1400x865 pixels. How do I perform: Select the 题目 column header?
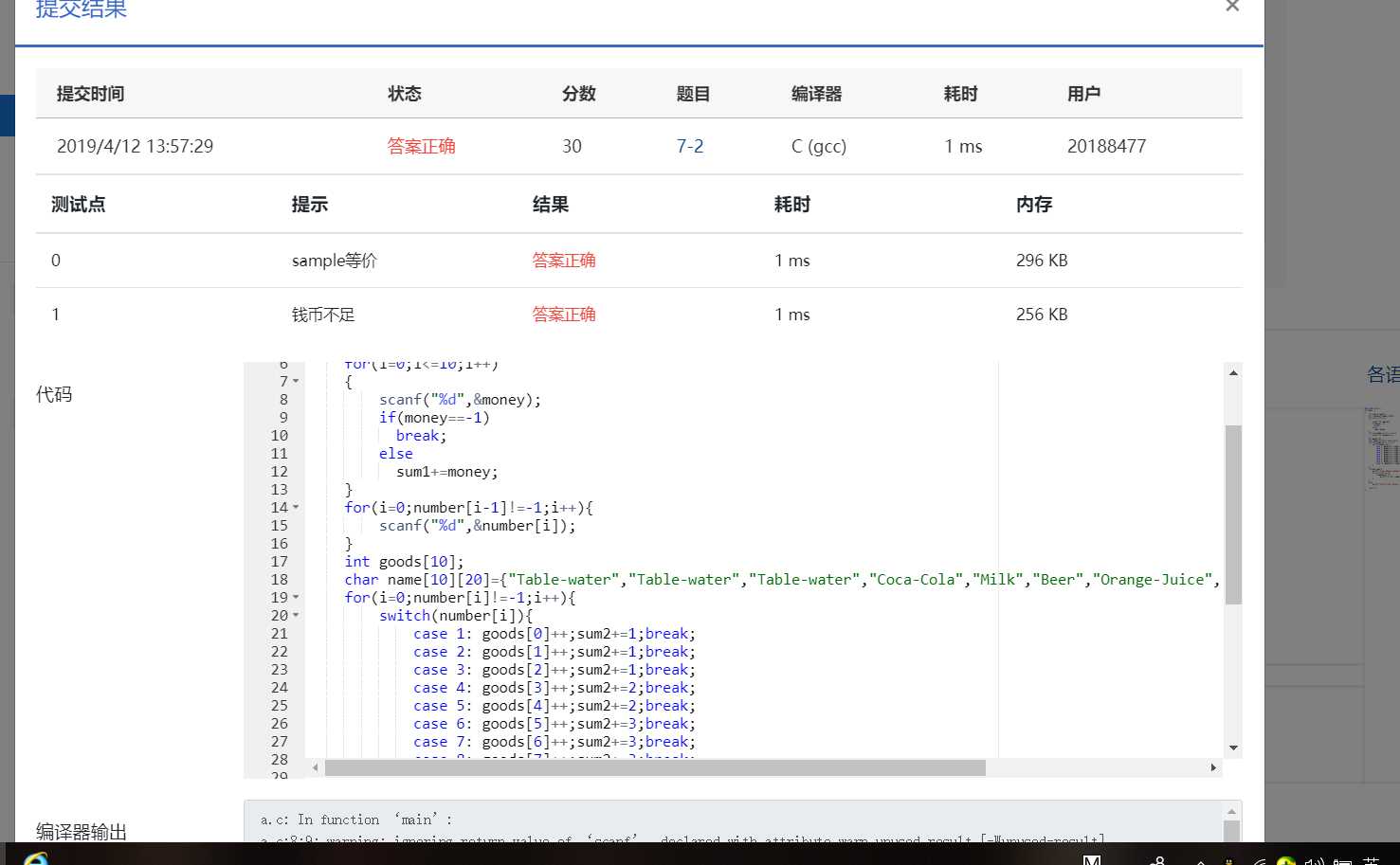coord(693,94)
